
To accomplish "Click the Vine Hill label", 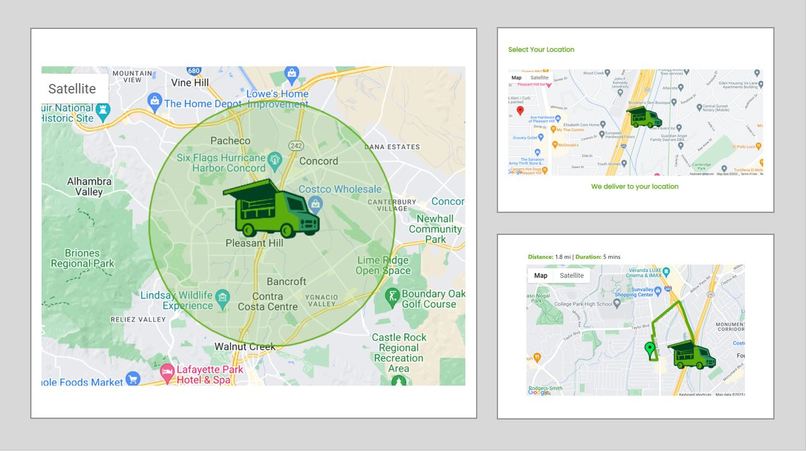I will pyautogui.click(x=190, y=83).
